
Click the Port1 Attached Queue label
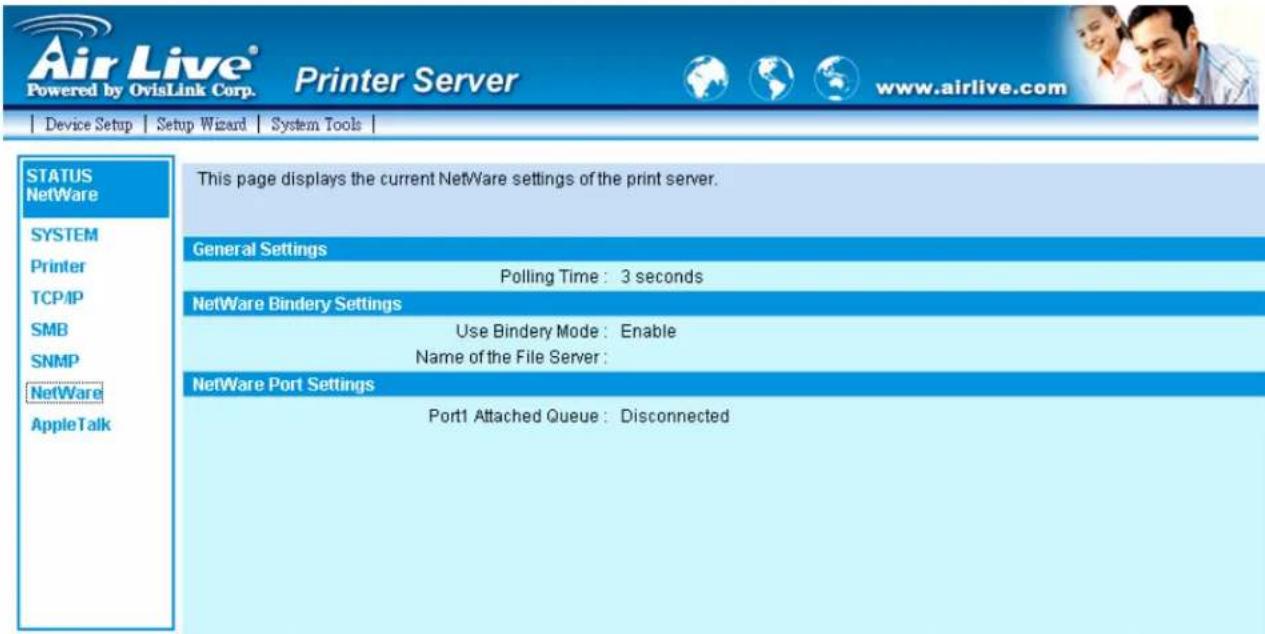point(518,416)
